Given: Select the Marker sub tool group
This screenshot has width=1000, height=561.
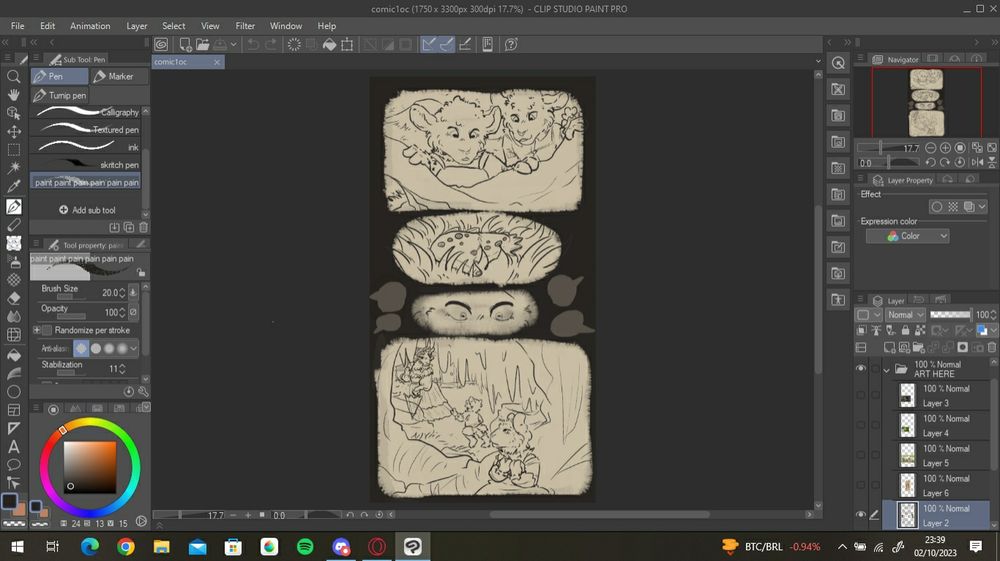Looking at the screenshot, I should (x=119, y=76).
